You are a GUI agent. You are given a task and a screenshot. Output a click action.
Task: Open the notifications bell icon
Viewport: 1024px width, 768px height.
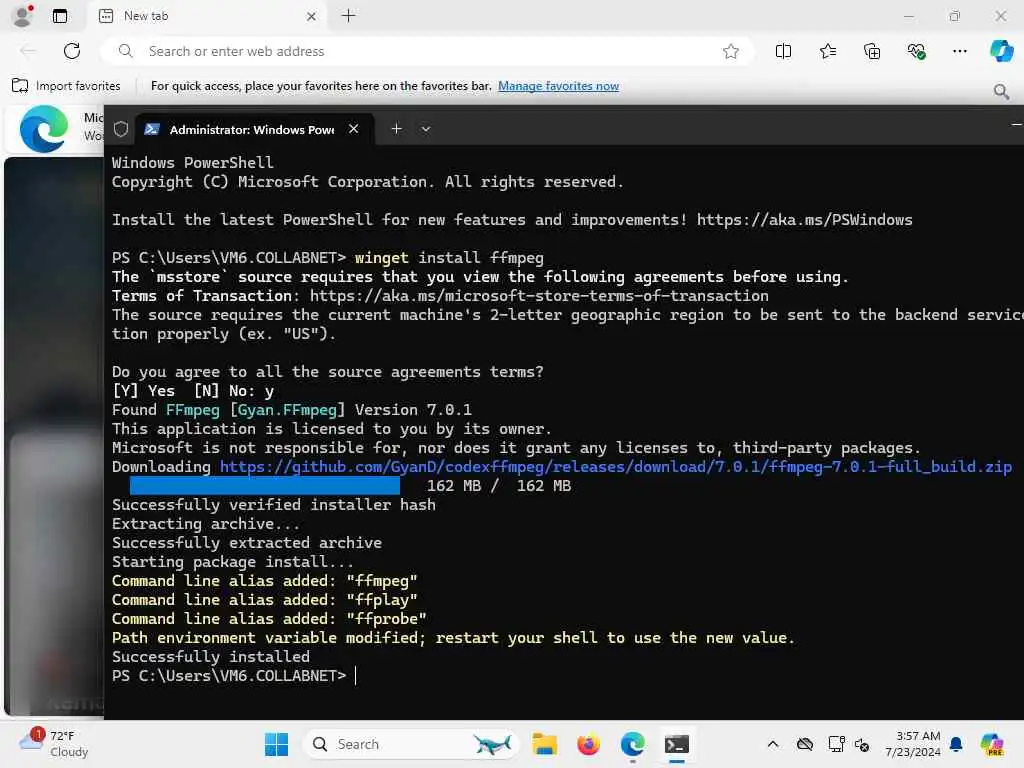coord(956,744)
